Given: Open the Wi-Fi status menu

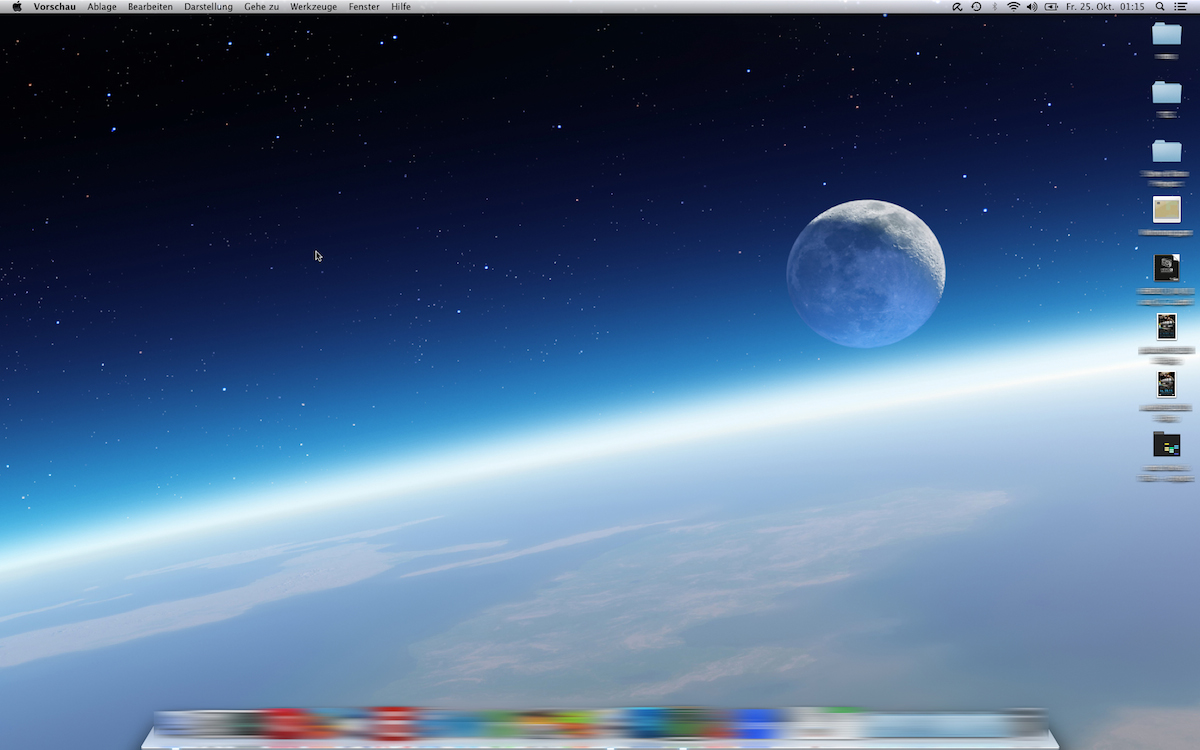Looking at the screenshot, I should tap(1013, 7).
